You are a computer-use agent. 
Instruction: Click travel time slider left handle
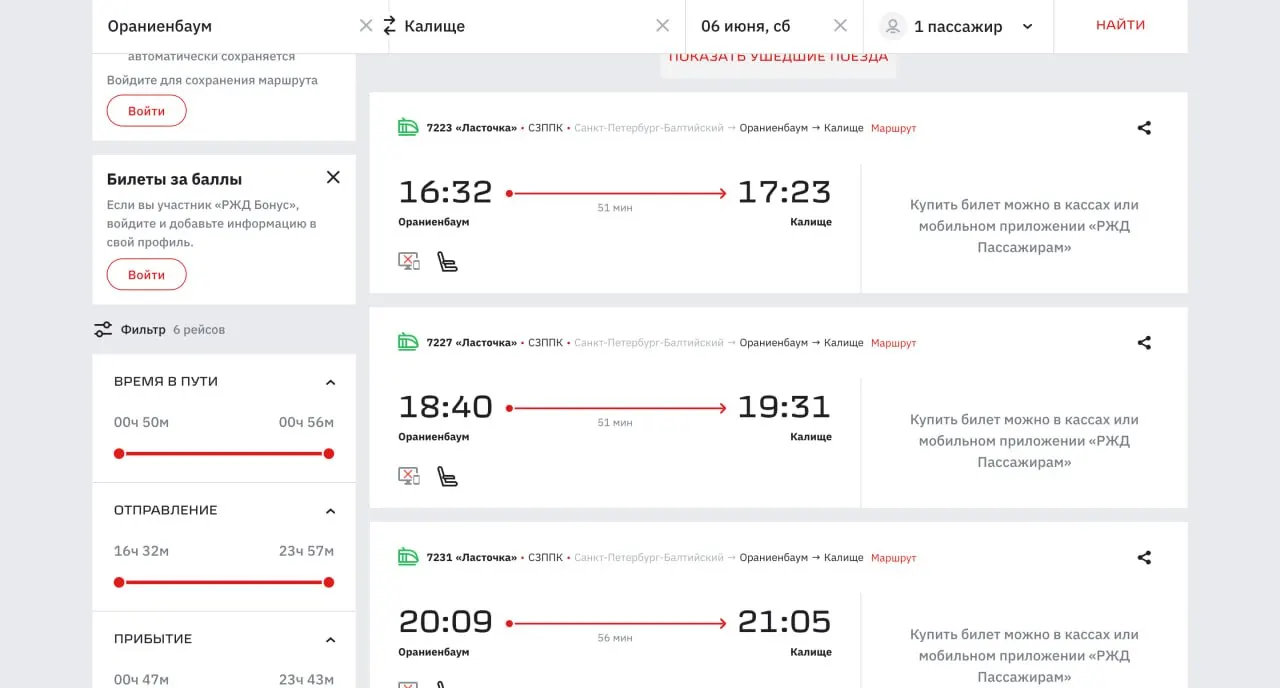coord(119,454)
